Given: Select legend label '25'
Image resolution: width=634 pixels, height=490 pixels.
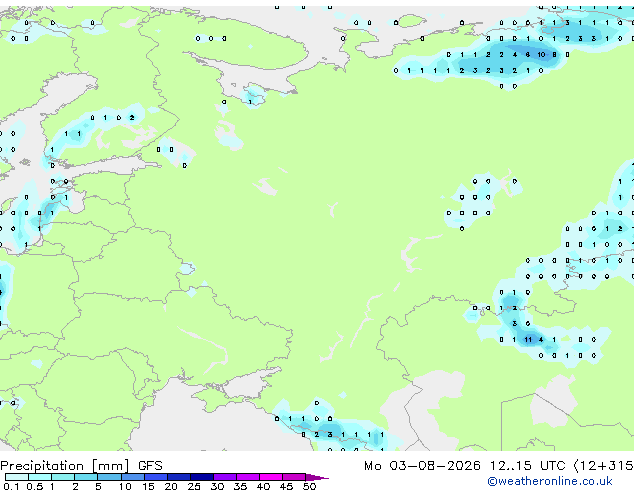Looking at the screenshot, I should click(194, 486).
